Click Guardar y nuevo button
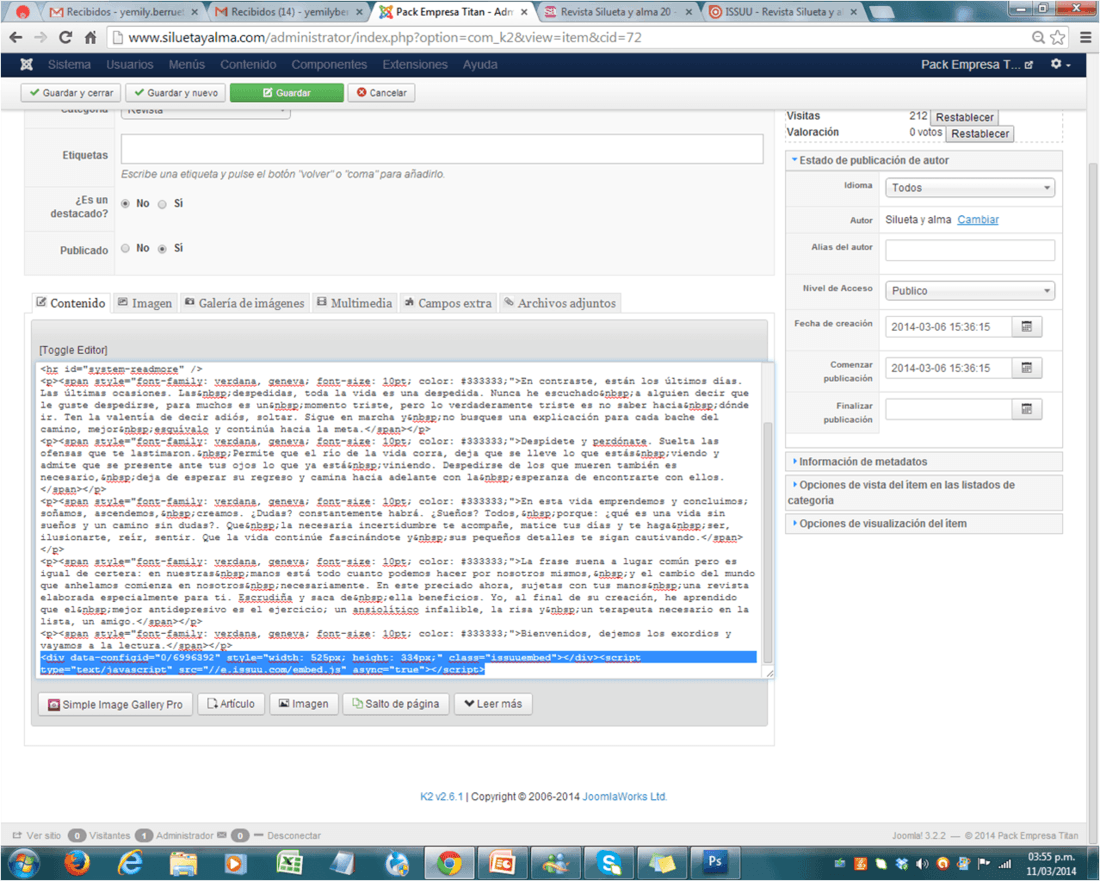 point(177,93)
